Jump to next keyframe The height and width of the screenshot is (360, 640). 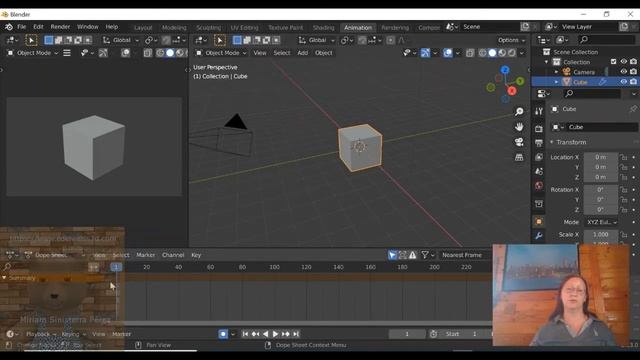point(285,334)
